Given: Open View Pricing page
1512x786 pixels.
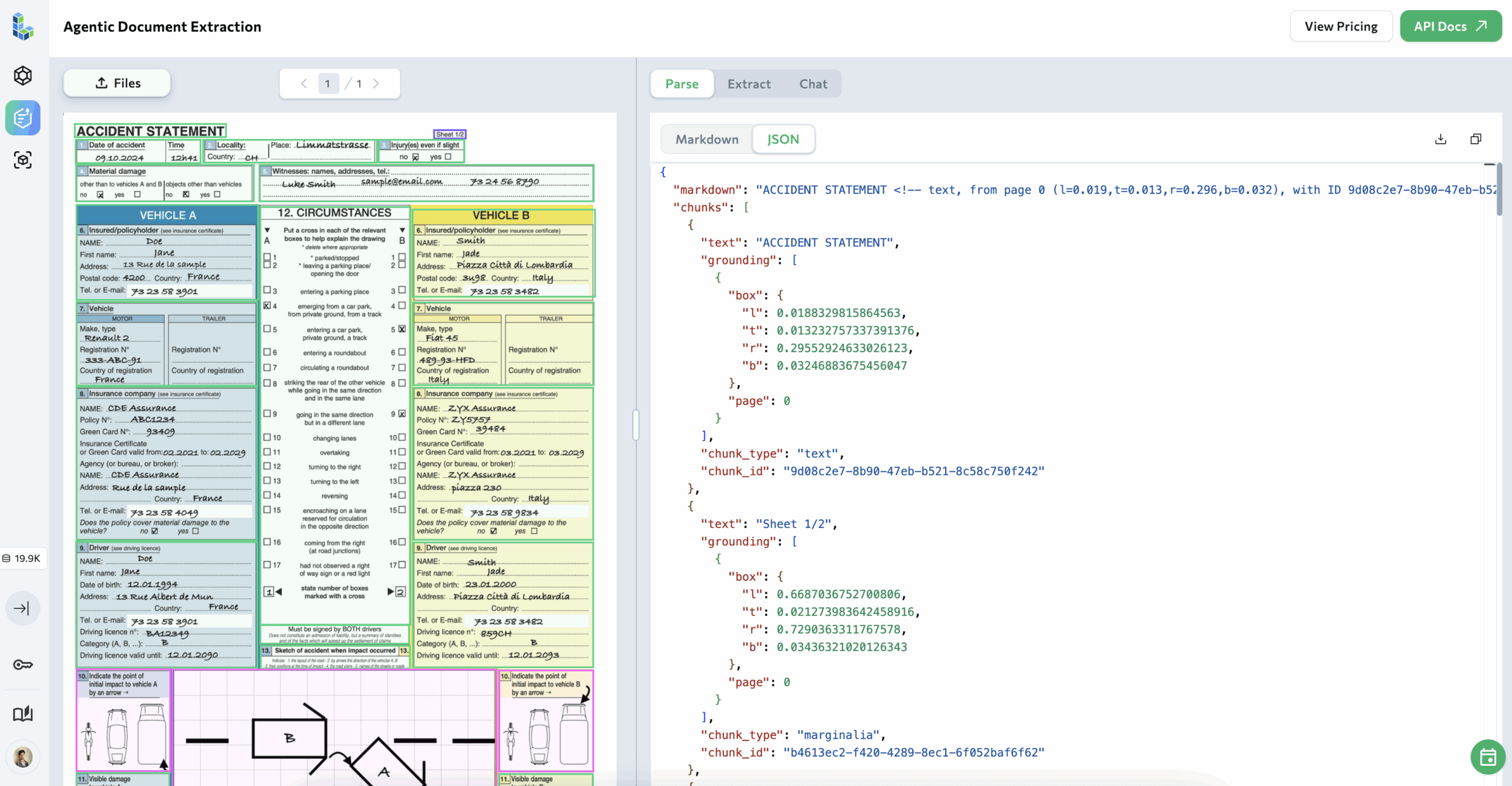Looking at the screenshot, I should pos(1341,27).
